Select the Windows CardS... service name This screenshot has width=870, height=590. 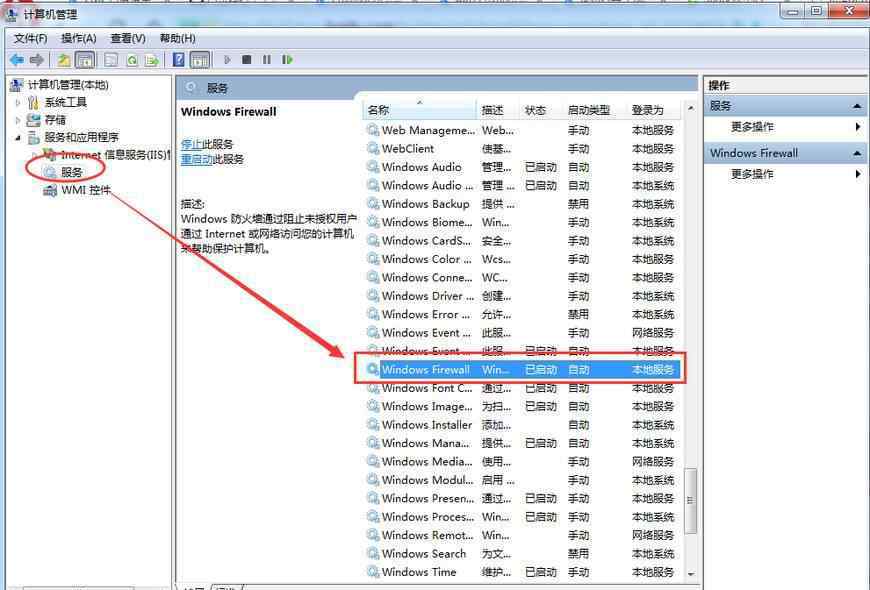click(426, 241)
